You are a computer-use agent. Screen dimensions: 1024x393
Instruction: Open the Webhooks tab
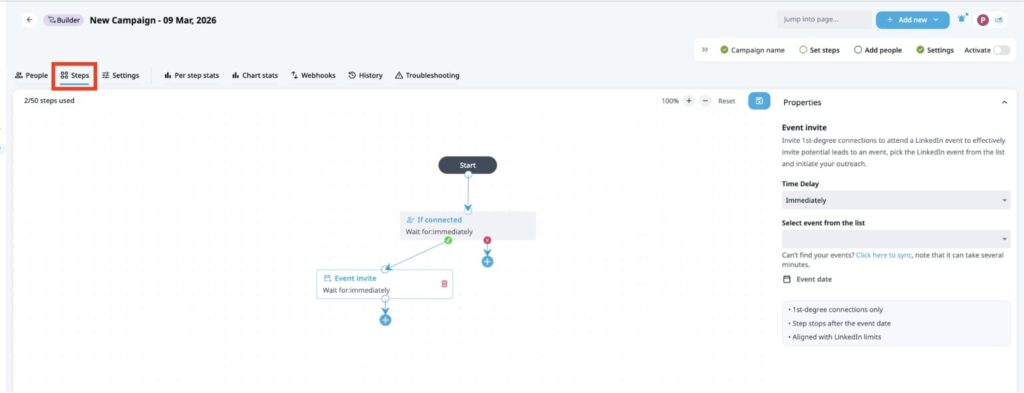coord(313,75)
